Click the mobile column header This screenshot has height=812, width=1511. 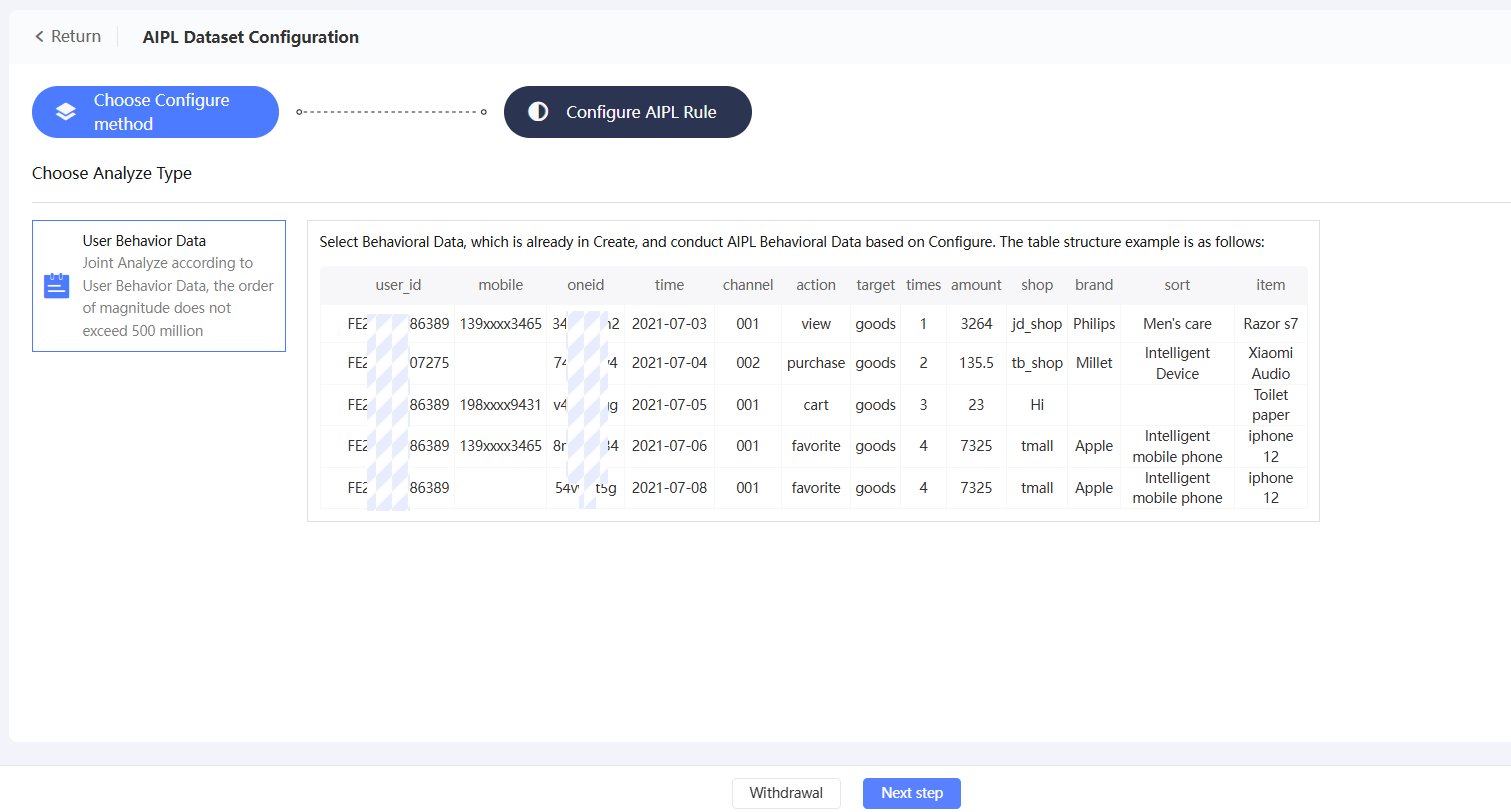click(x=501, y=285)
